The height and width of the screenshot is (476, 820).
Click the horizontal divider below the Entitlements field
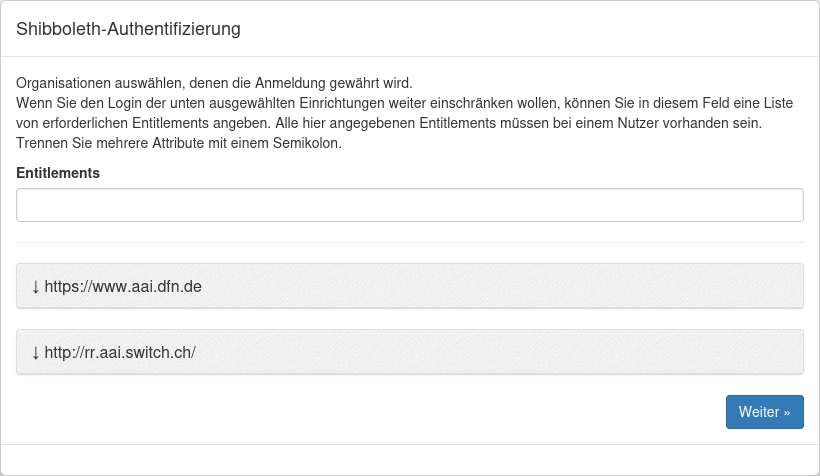tap(410, 242)
